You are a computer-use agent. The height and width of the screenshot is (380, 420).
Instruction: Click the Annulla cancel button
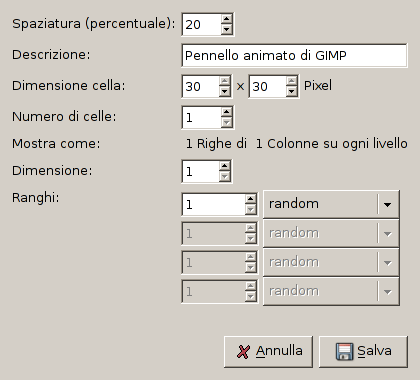point(268,352)
